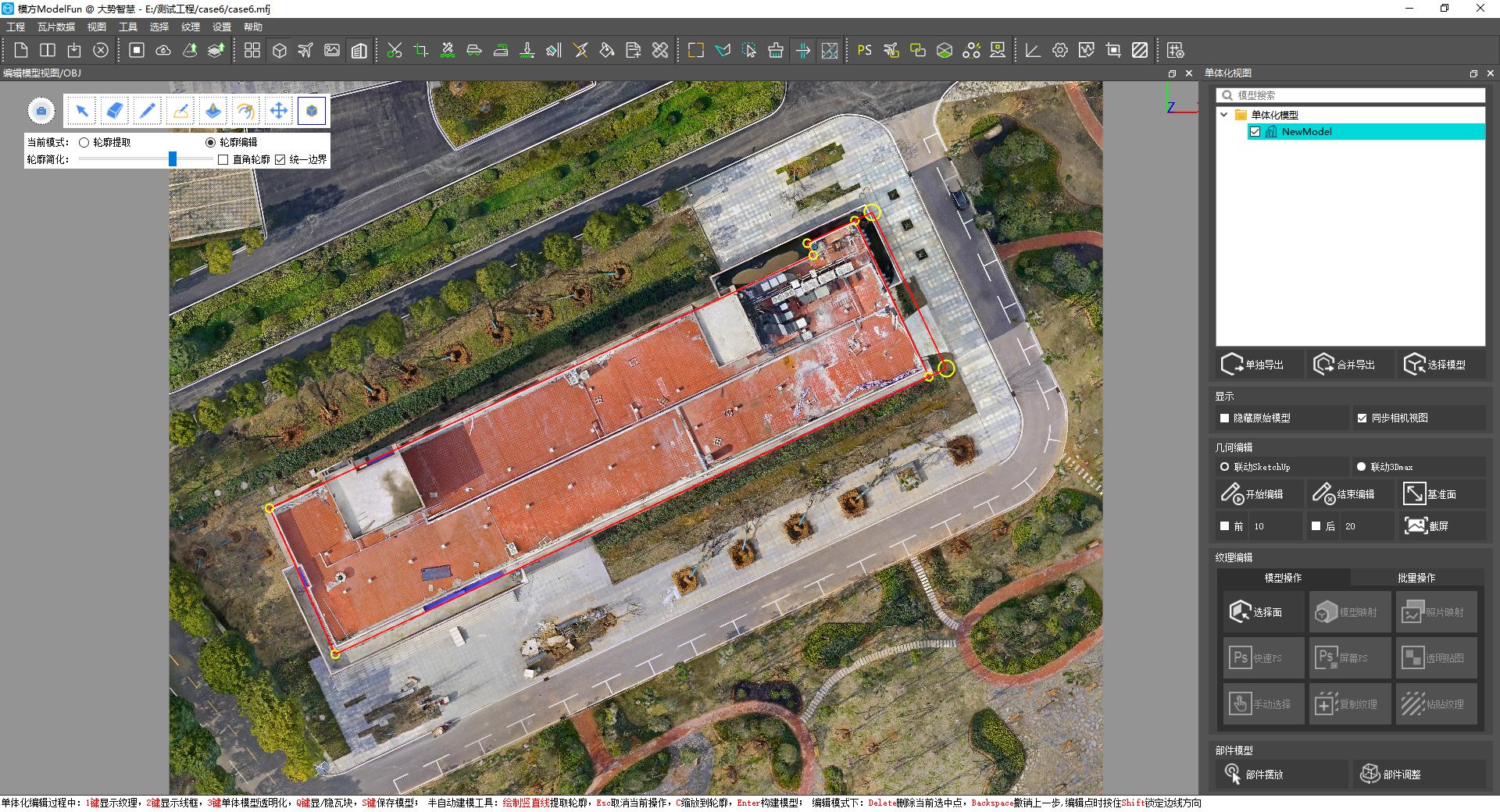Viewport: 1500px width, 812px height.
Task: Click the settings gear toolbar icon
Action: (x=1059, y=50)
